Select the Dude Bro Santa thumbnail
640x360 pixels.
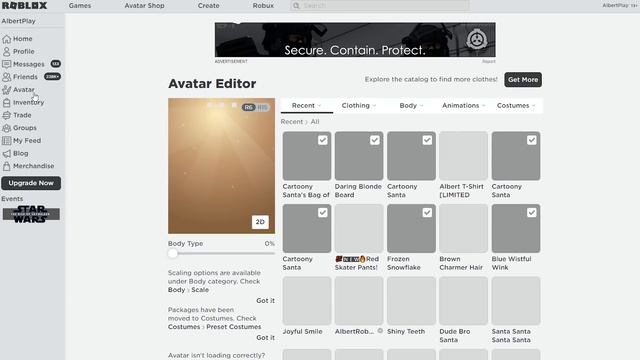click(463, 301)
